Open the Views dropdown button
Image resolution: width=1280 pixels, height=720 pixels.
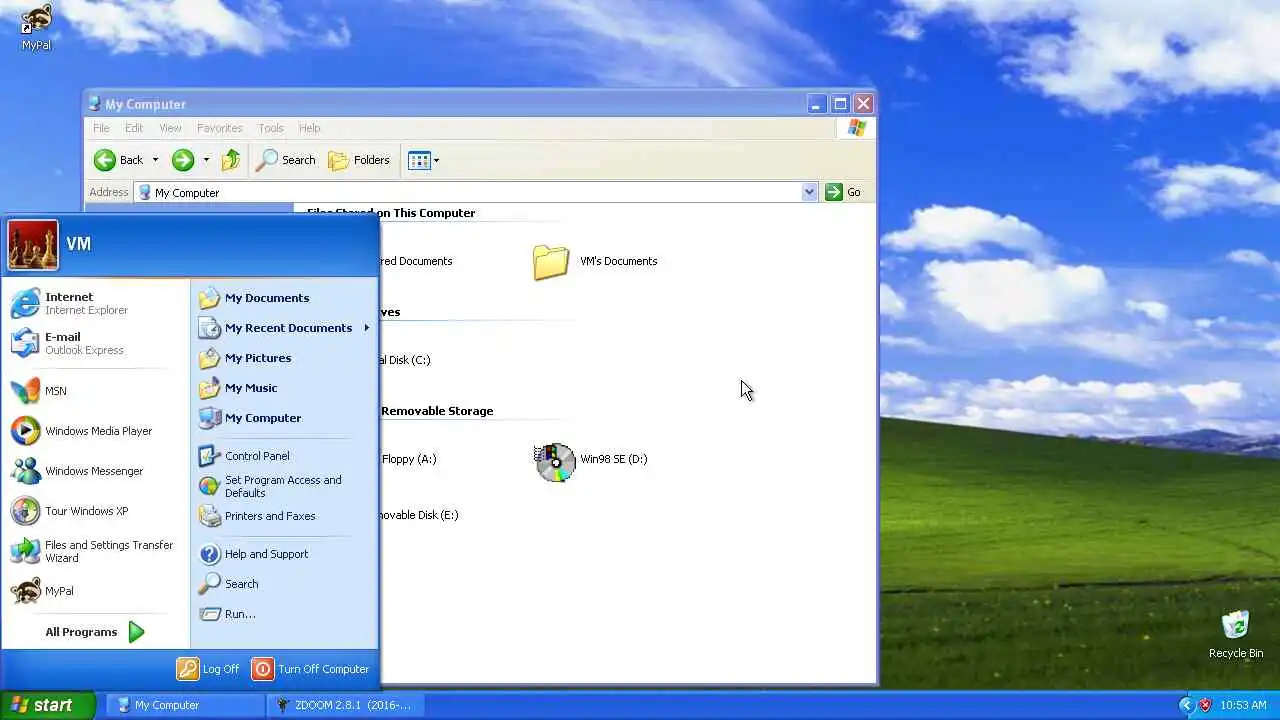coord(424,160)
